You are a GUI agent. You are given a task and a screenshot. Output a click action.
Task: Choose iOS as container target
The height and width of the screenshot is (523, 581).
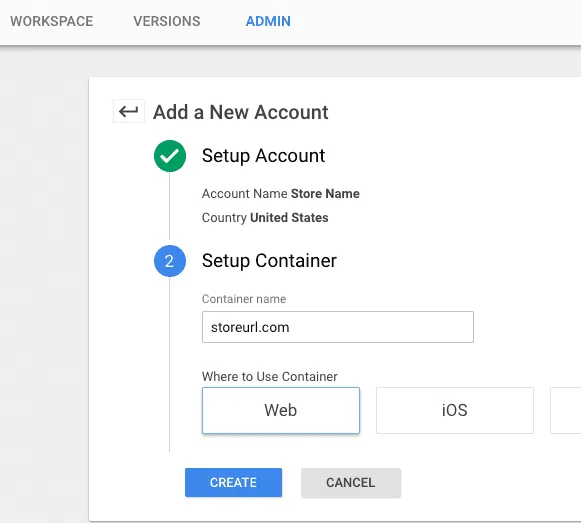(x=455, y=410)
